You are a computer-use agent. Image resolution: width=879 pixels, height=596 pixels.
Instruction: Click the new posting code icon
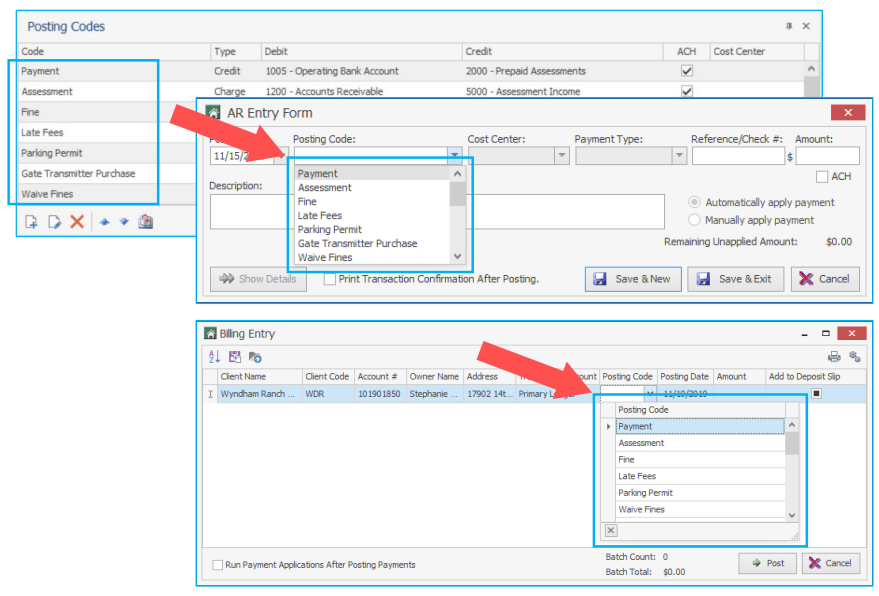(32, 222)
